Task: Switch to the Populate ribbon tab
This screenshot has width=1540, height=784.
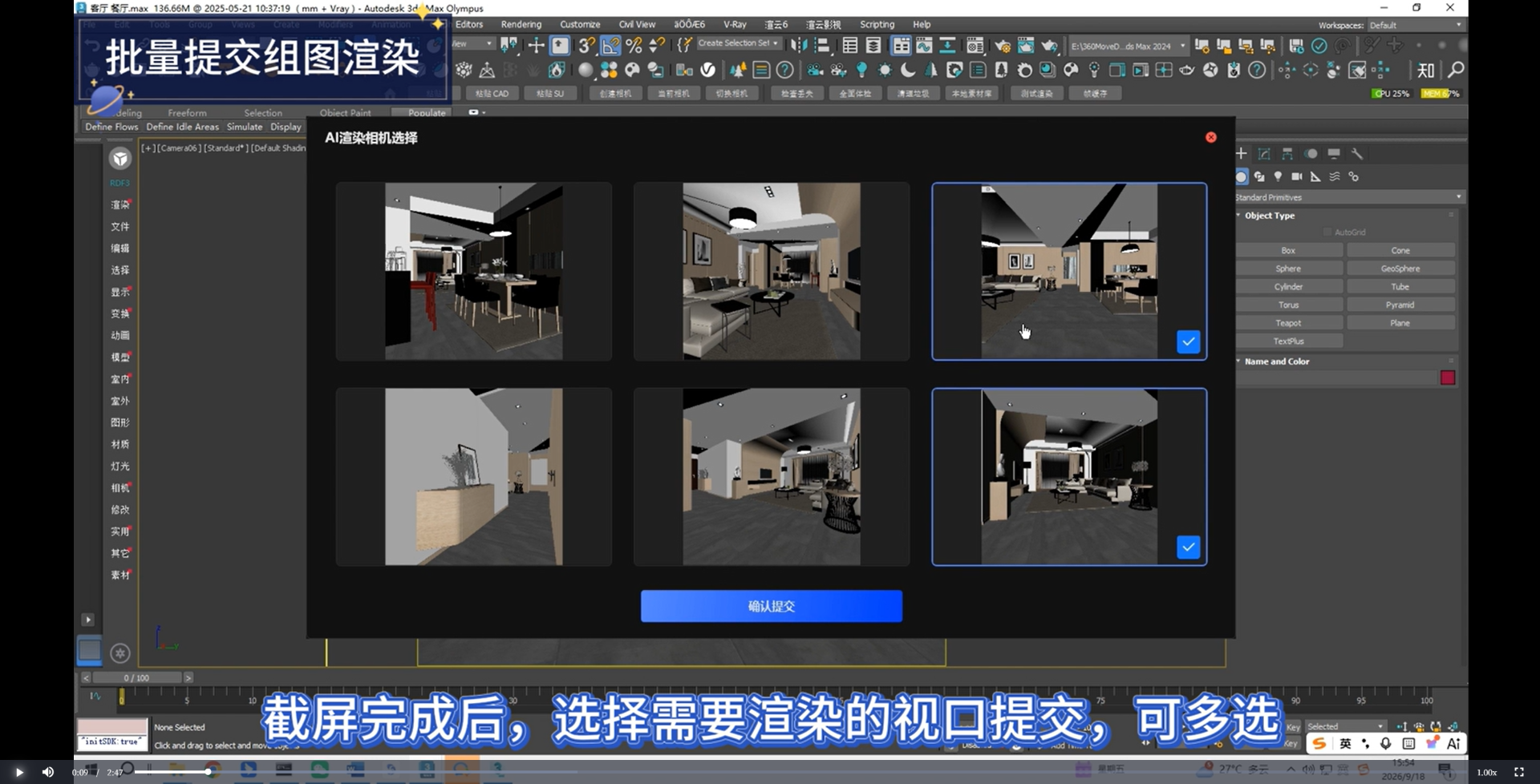Action: [x=427, y=113]
